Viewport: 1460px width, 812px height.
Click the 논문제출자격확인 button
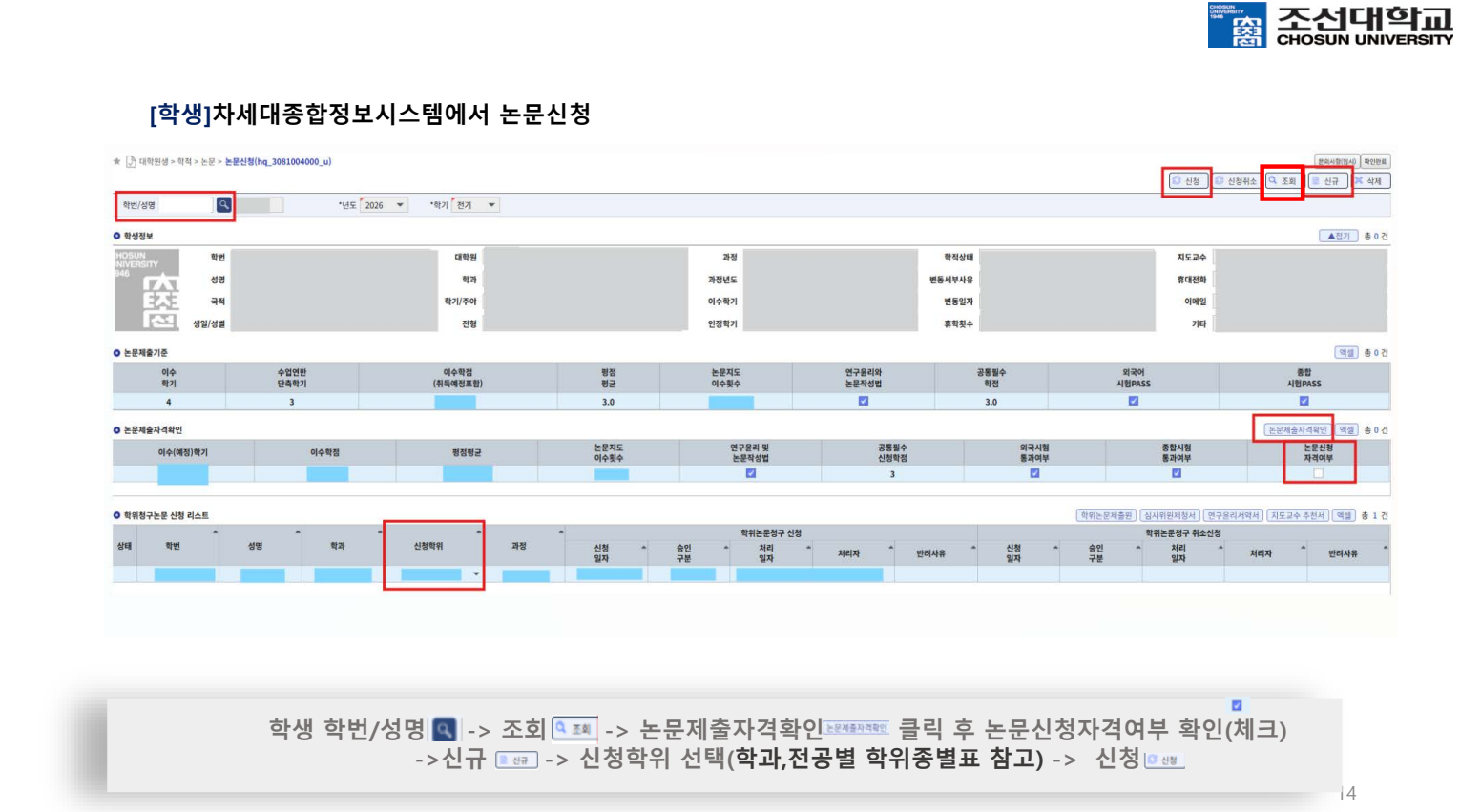(x=1296, y=430)
